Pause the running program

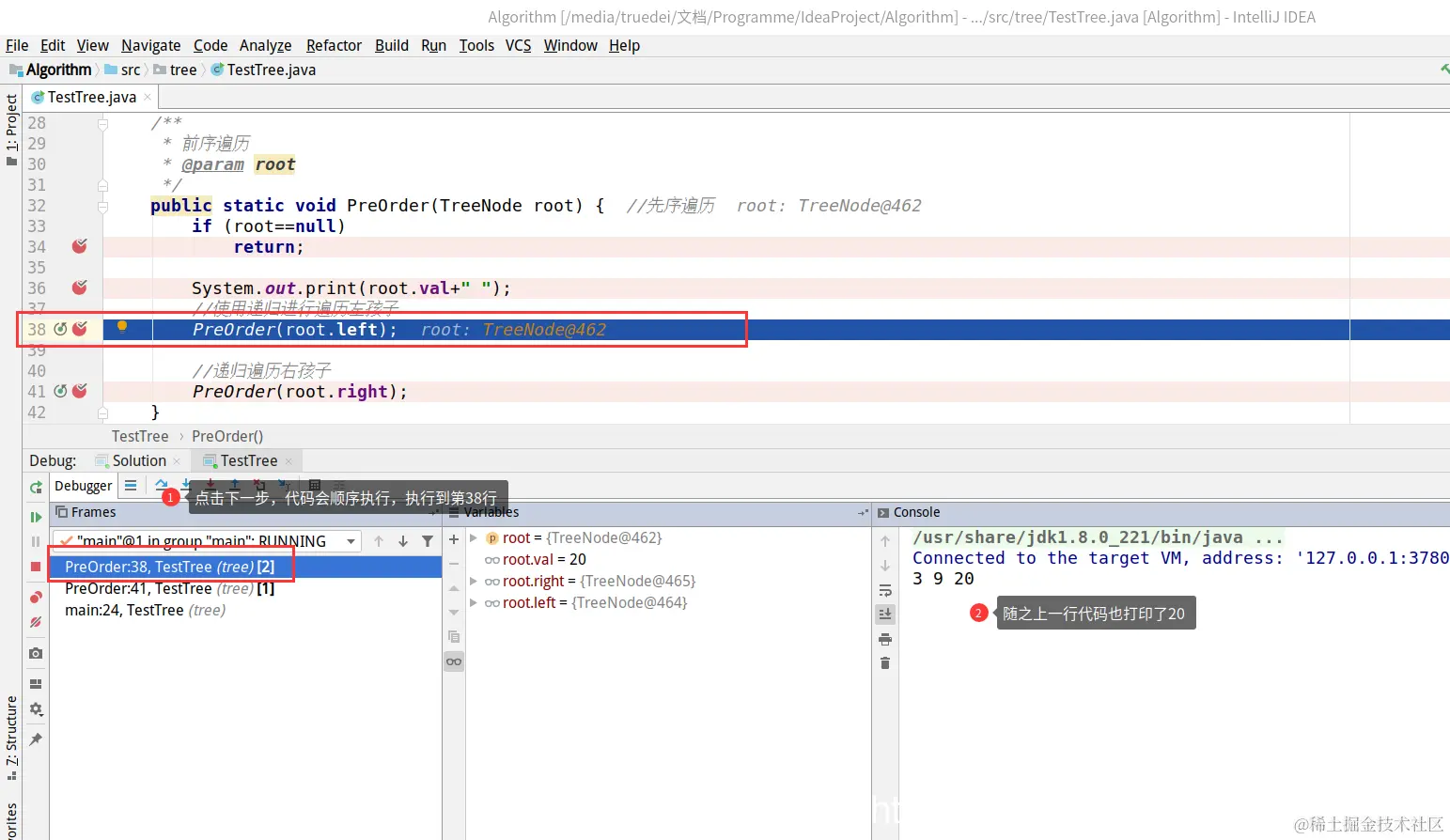point(36,542)
